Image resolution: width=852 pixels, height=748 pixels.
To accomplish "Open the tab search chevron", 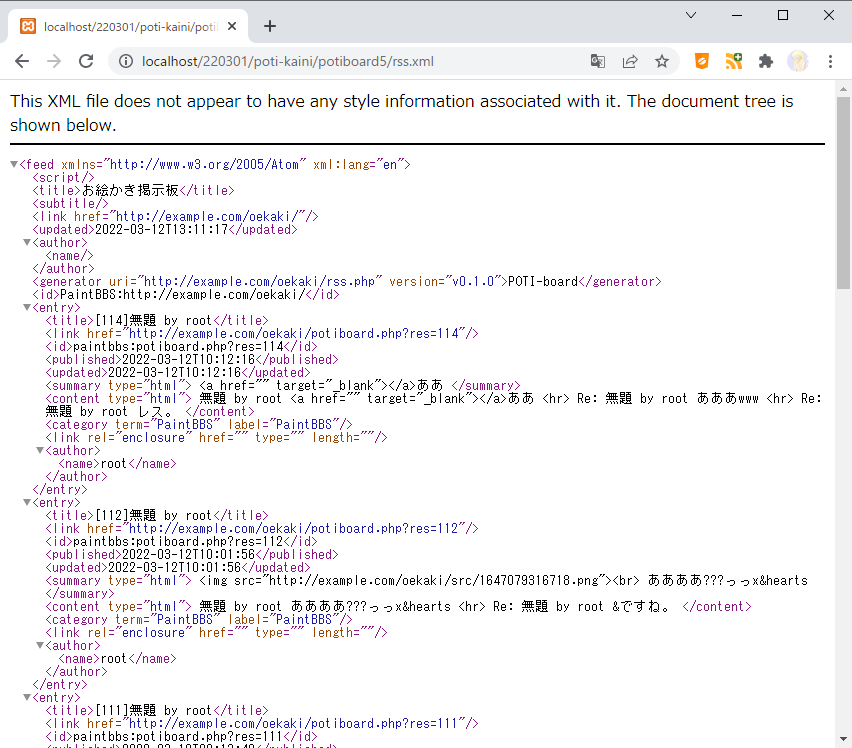I will click(x=691, y=15).
